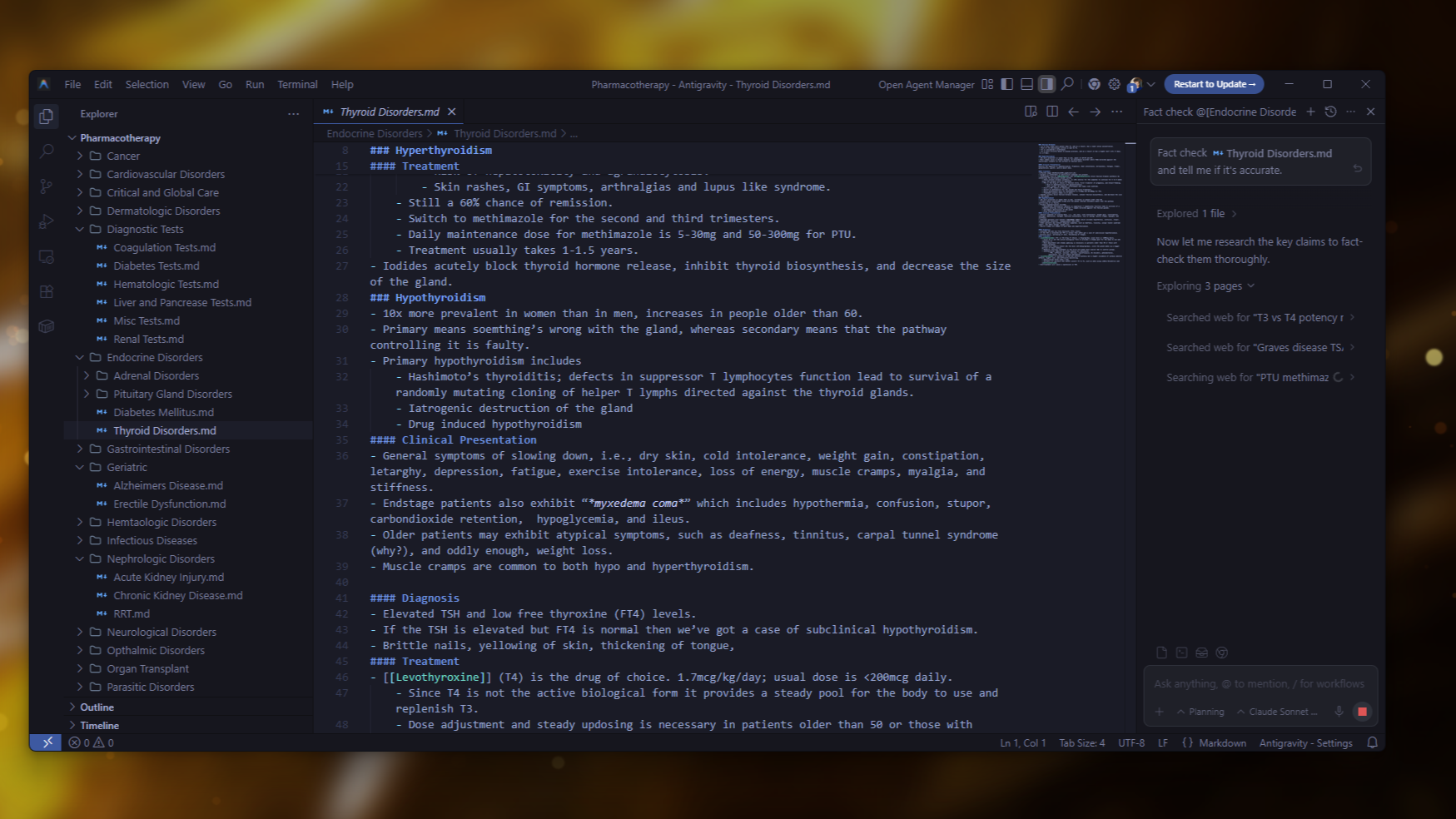Open the browser Chrome icon in title bar
The height and width of the screenshot is (819, 1456).
pos(1094,84)
